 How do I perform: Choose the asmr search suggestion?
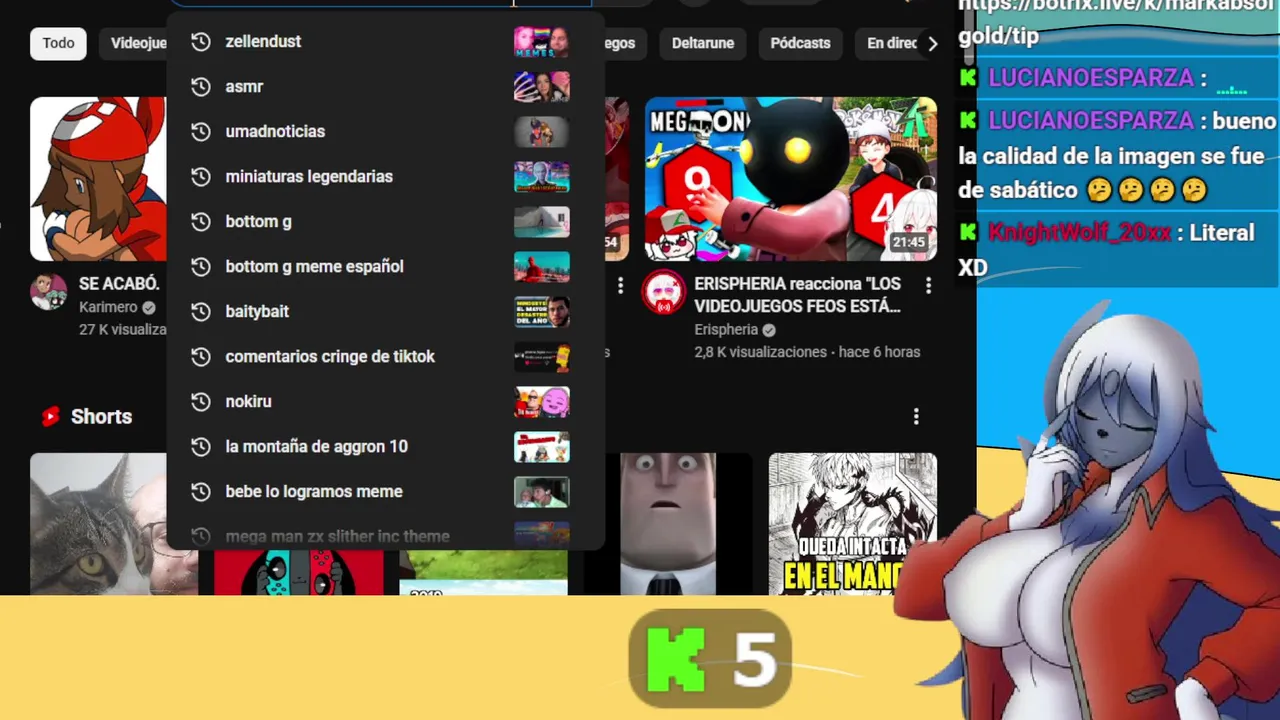click(385, 86)
